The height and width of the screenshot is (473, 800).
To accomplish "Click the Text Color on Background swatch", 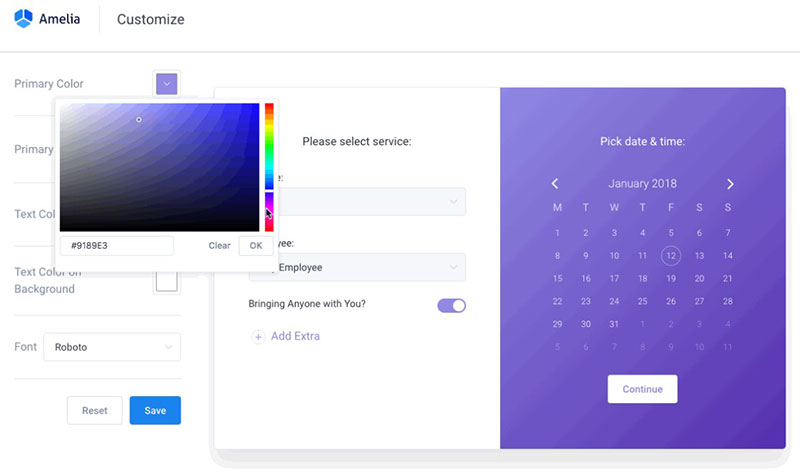I will [167, 282].
